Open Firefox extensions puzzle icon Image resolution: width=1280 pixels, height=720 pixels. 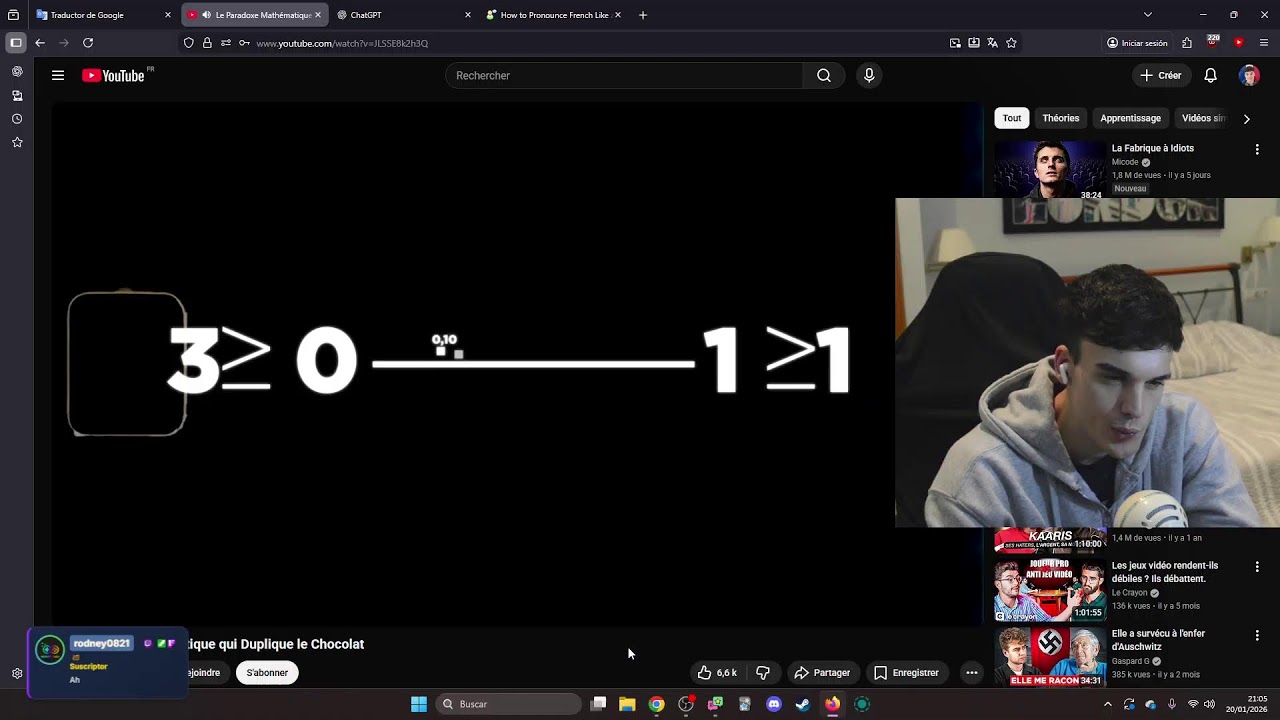click(1187, 43)
